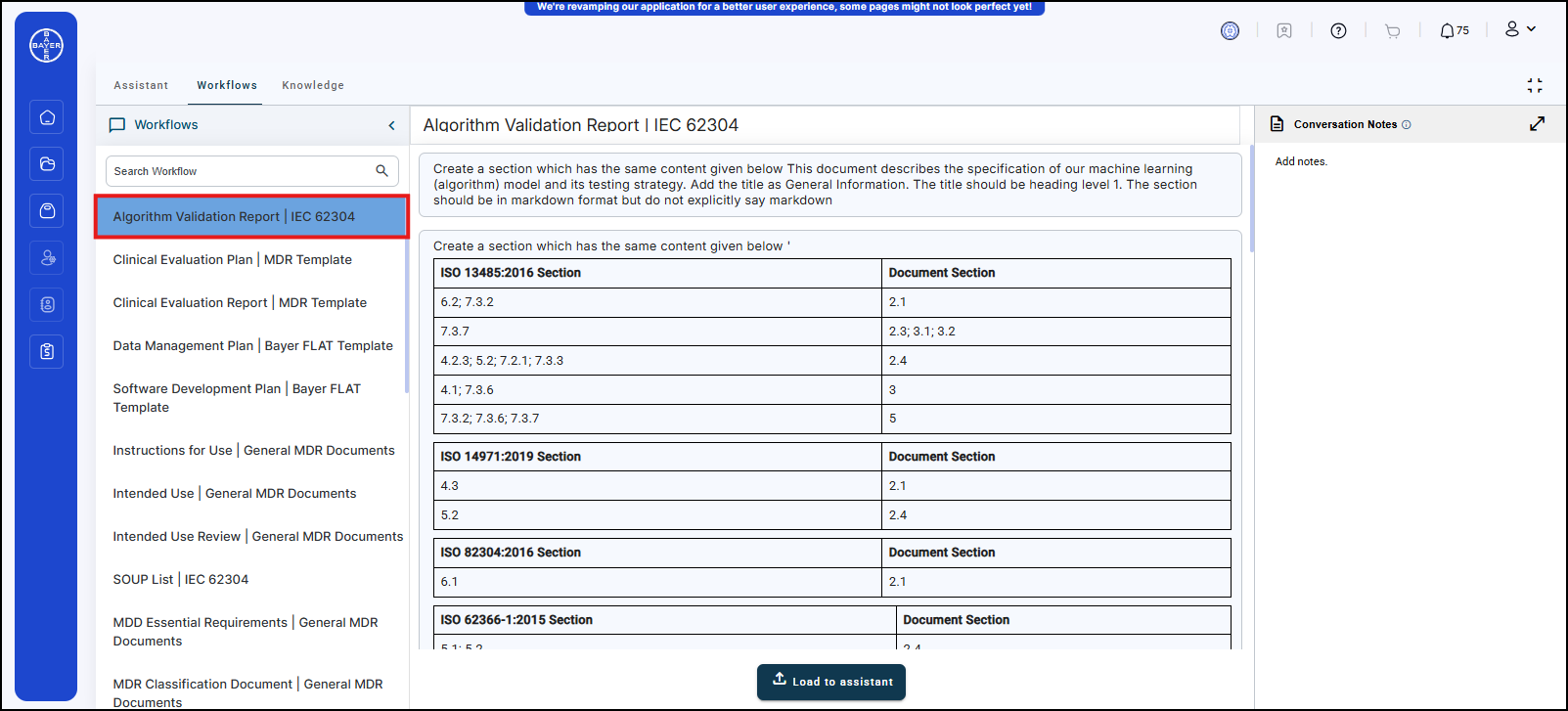1568x711 pixels.
Task: Click the bag-shaped icon in the left sidebar
Action: pos(47,211)
